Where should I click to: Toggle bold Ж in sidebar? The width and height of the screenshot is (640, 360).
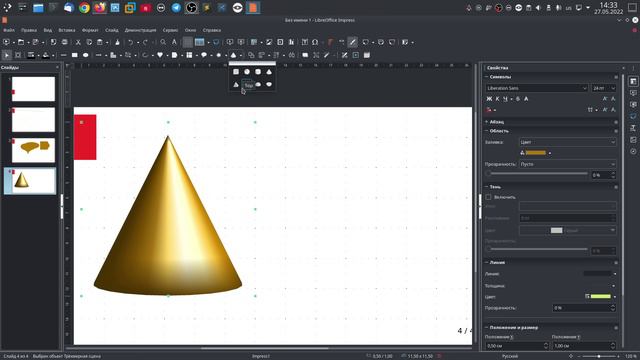(489, 99)
